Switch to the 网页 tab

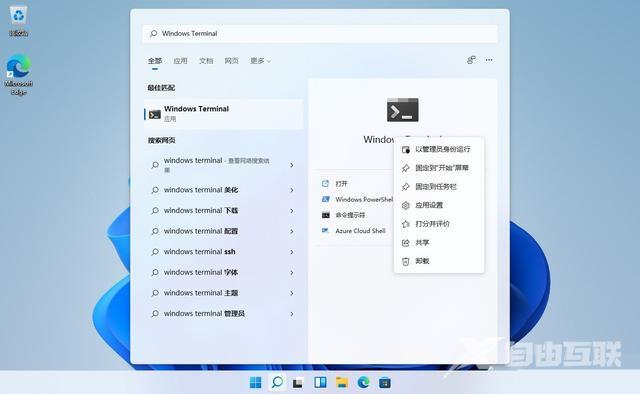click(231, 61)
